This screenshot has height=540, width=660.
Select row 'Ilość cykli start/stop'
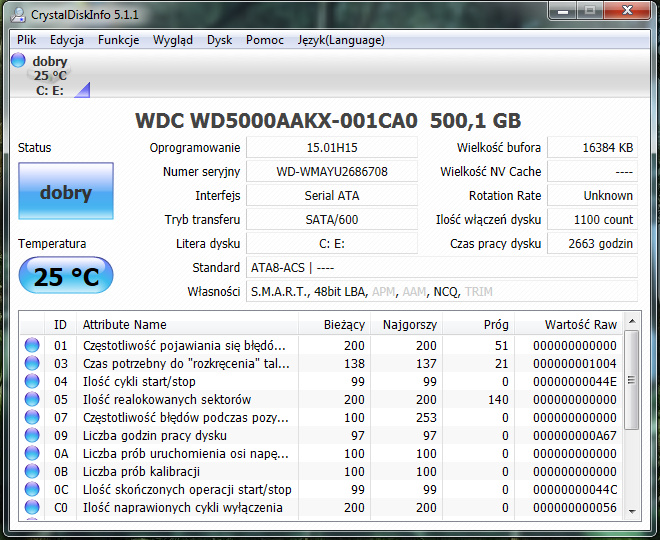pos(321,381)
